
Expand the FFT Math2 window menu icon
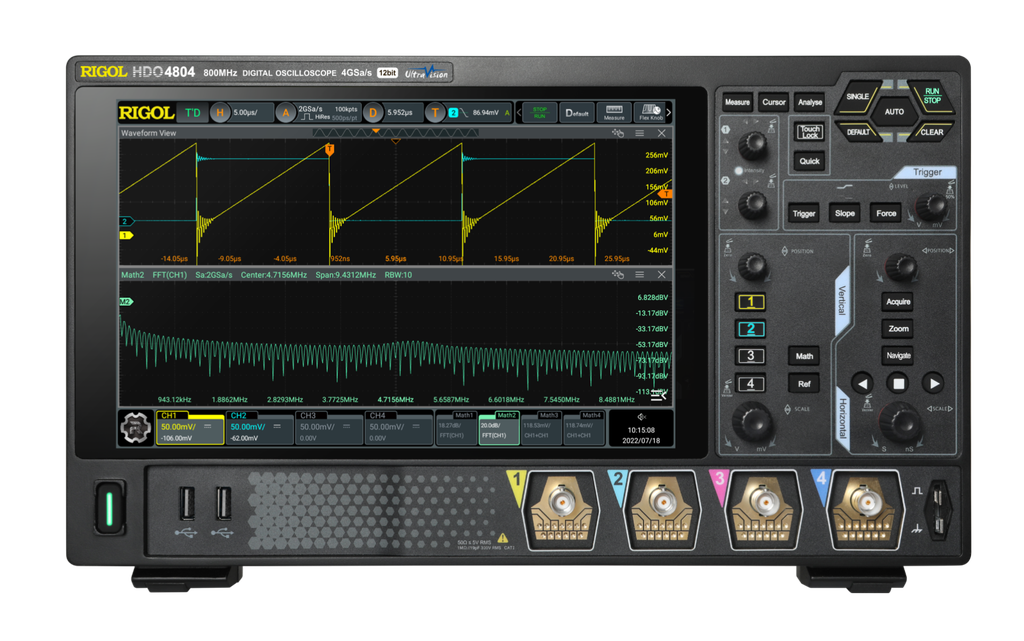pos(639,274)
